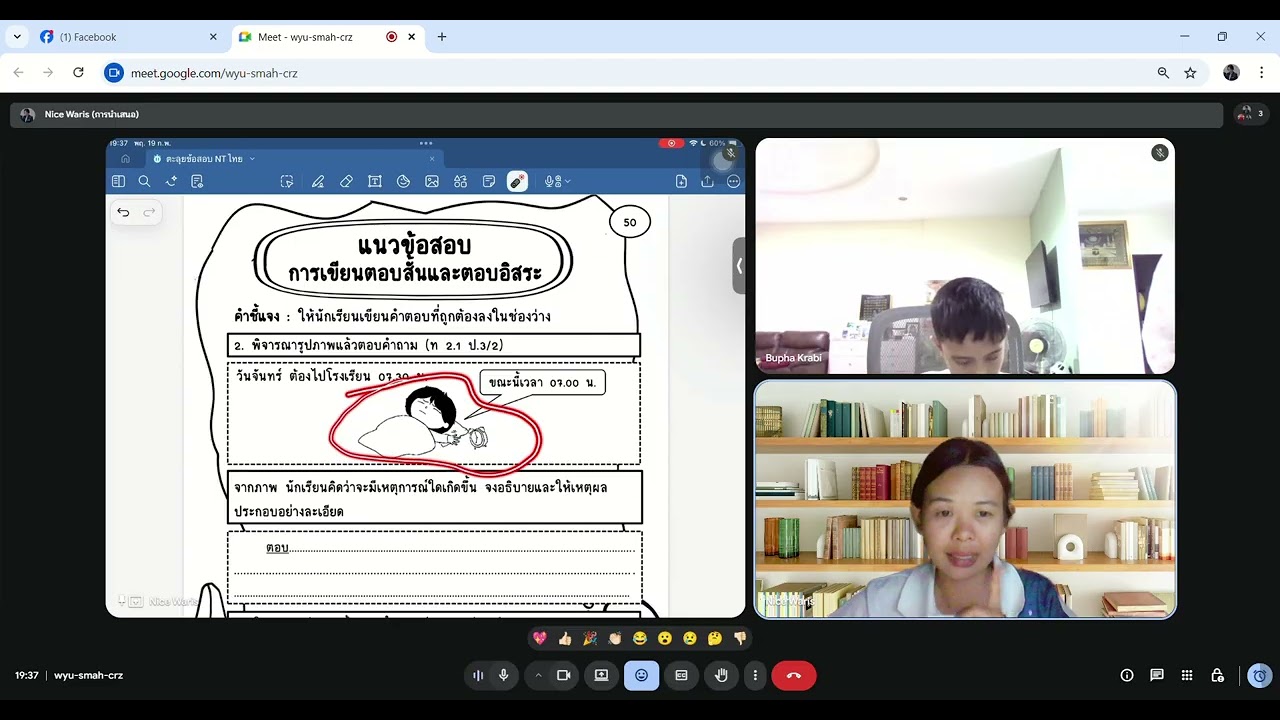Expand video settings arrow beside camera
1280x720 pixels.
coord(538,675)
